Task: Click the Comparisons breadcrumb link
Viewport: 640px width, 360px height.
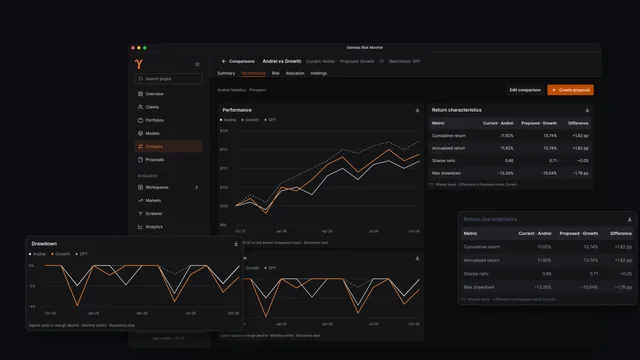Action: coord(242,61)
